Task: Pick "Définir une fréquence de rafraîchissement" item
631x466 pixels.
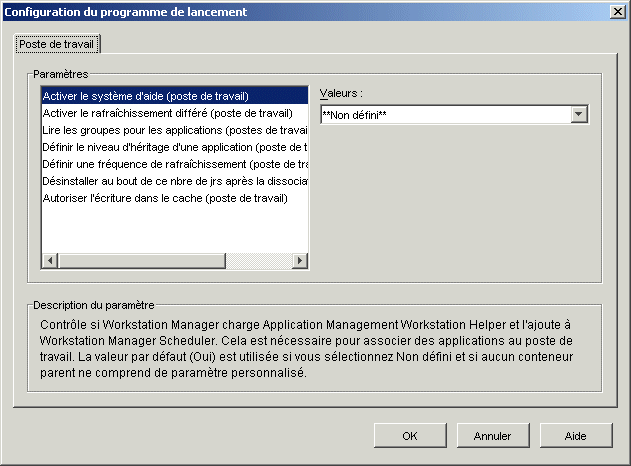Action: (x=174, y=164)
